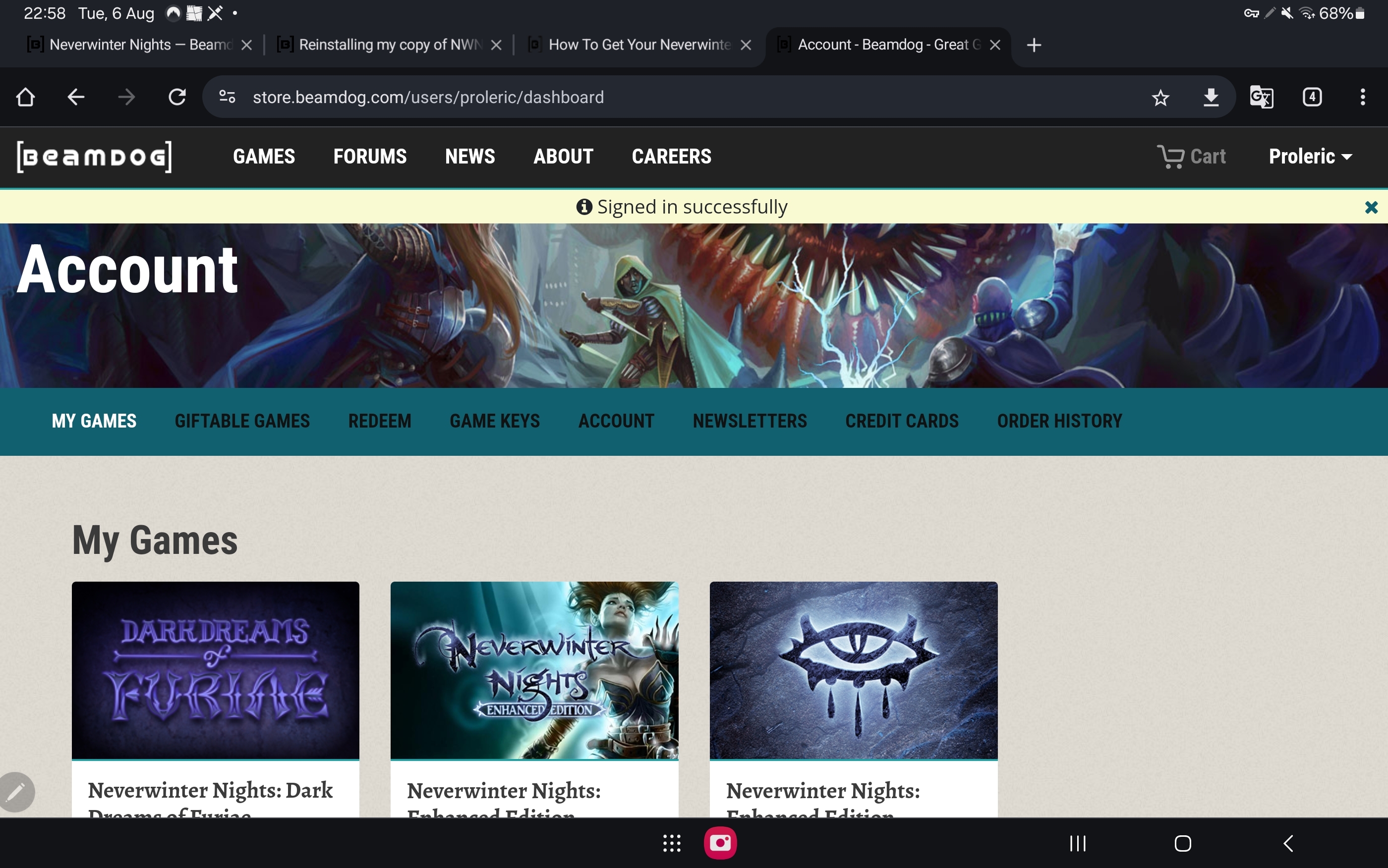
Task: Tap the Android recent apps button
Action: [1078, 843]
